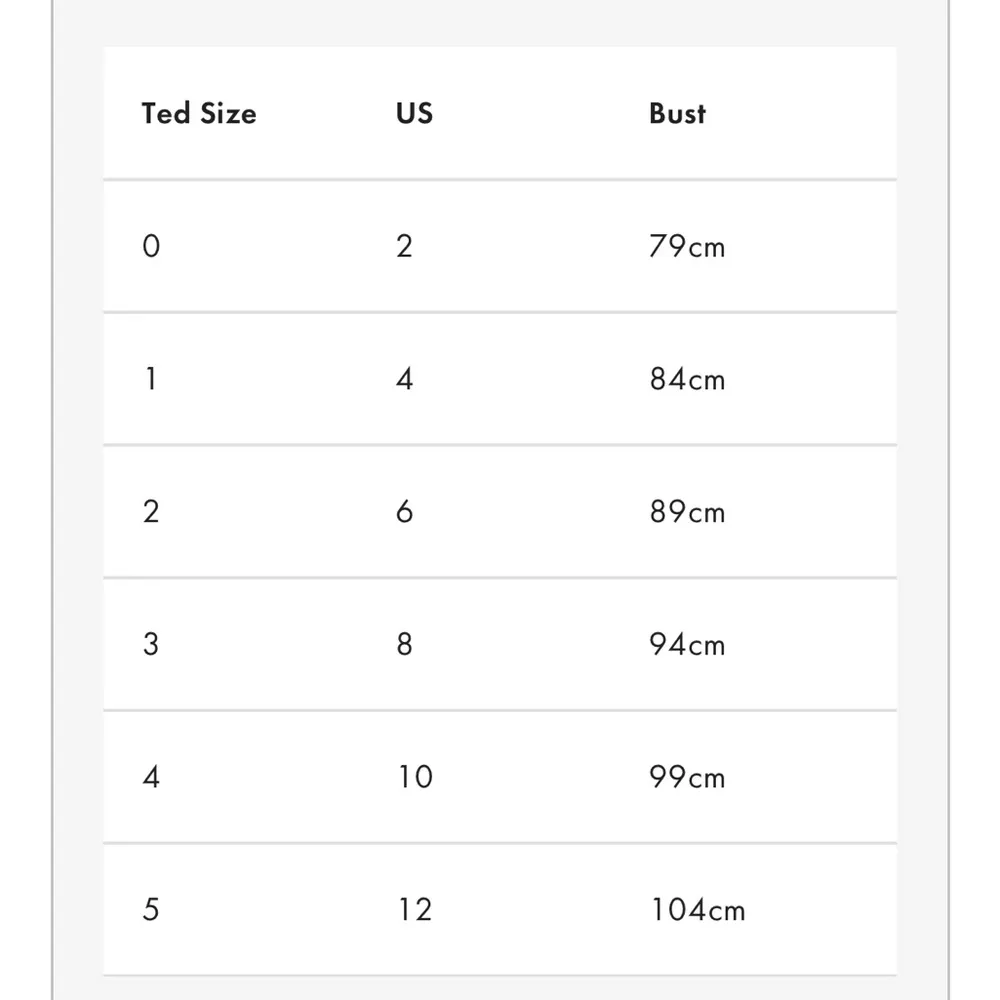Select the 99cm bust measurement
The image size is (1000, 1000).
(x=686, y=777)
